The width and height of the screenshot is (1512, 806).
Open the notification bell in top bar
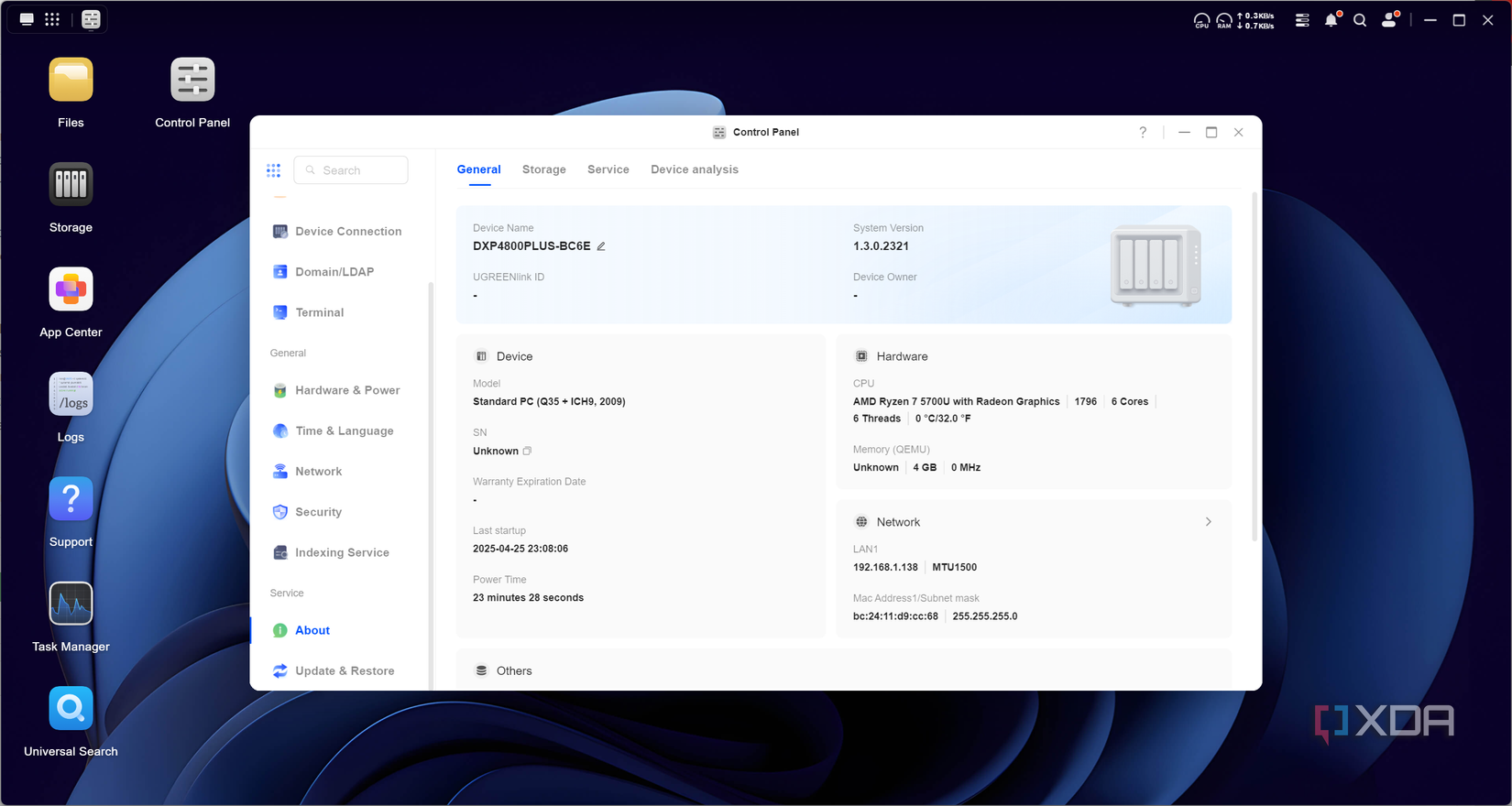(1331, 19)
